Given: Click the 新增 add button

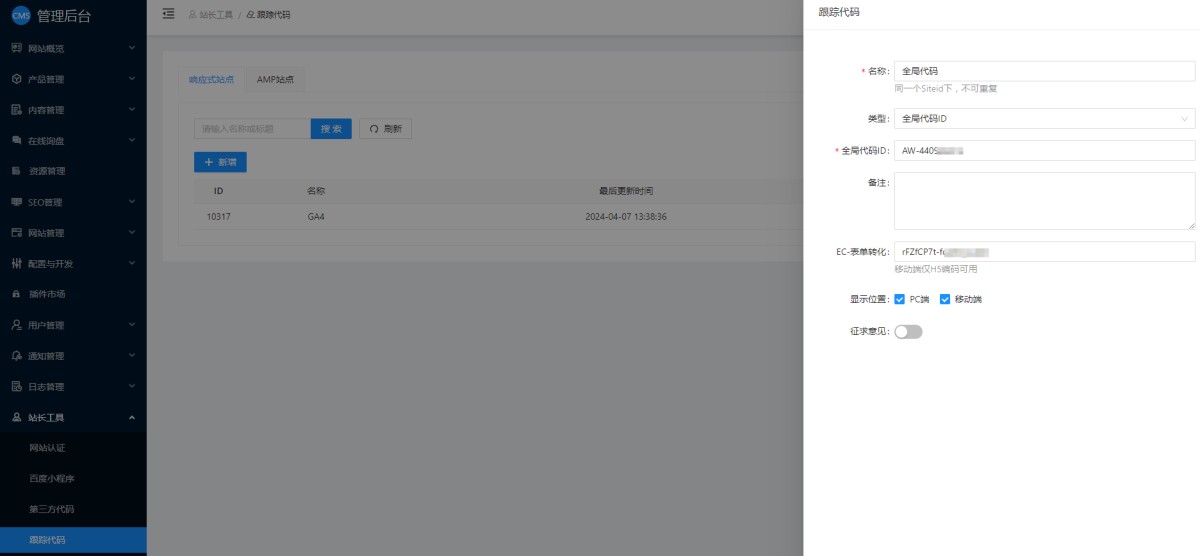Looking at the screenshot, I should [x=220, y=162].
